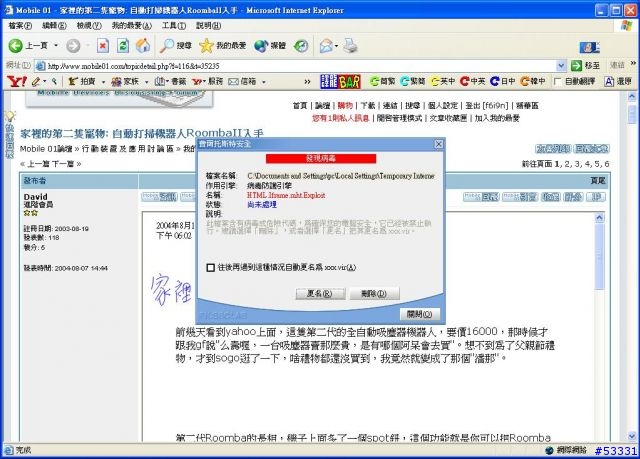Open the 我的最愛(A) menu
The image size is (640, 459).
point(131,26)
